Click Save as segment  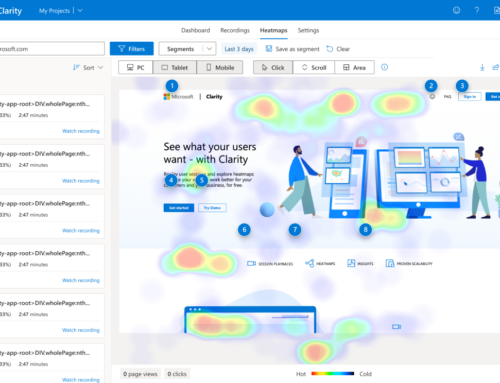pyautogui.click(x=292, y=49)
